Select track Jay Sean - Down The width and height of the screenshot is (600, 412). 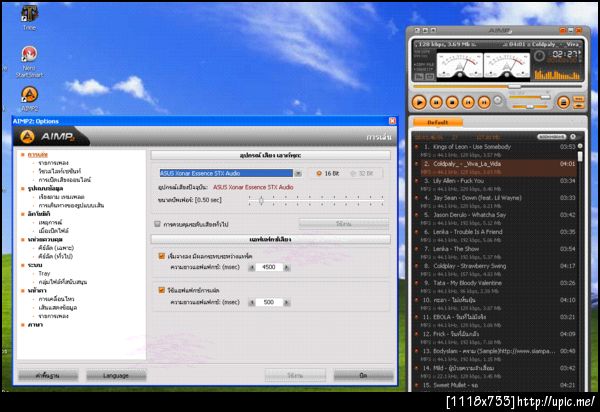496,202
